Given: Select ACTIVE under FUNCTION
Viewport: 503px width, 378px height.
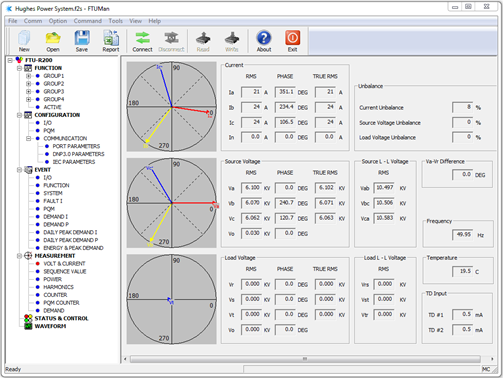Looking at the screenshot, I should click(x=52, y=107).
